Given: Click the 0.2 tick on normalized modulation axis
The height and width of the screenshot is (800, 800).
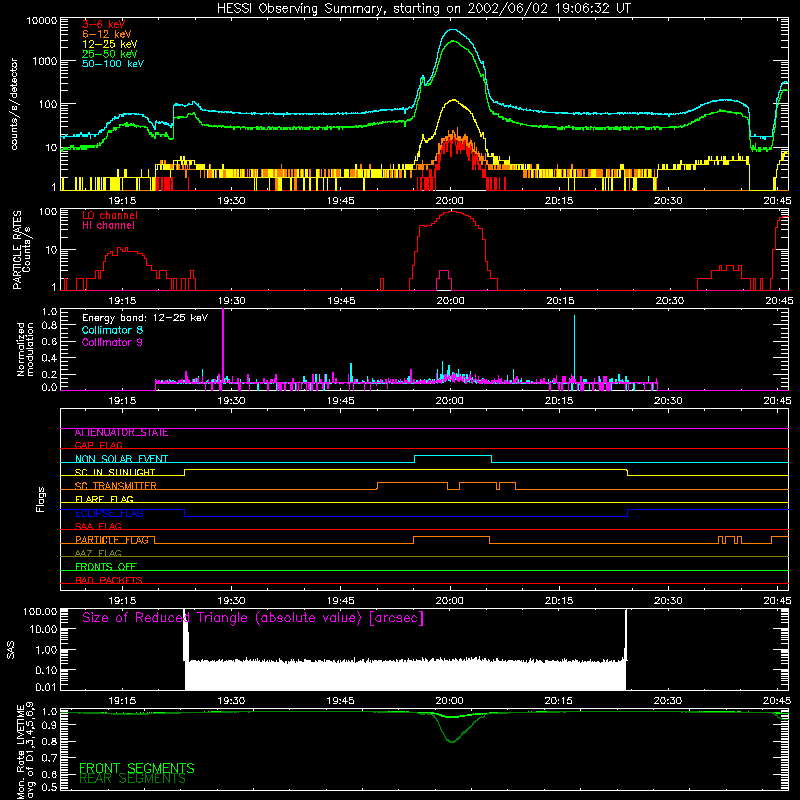Looking at the screenshot, I should [x=49, y=374].
